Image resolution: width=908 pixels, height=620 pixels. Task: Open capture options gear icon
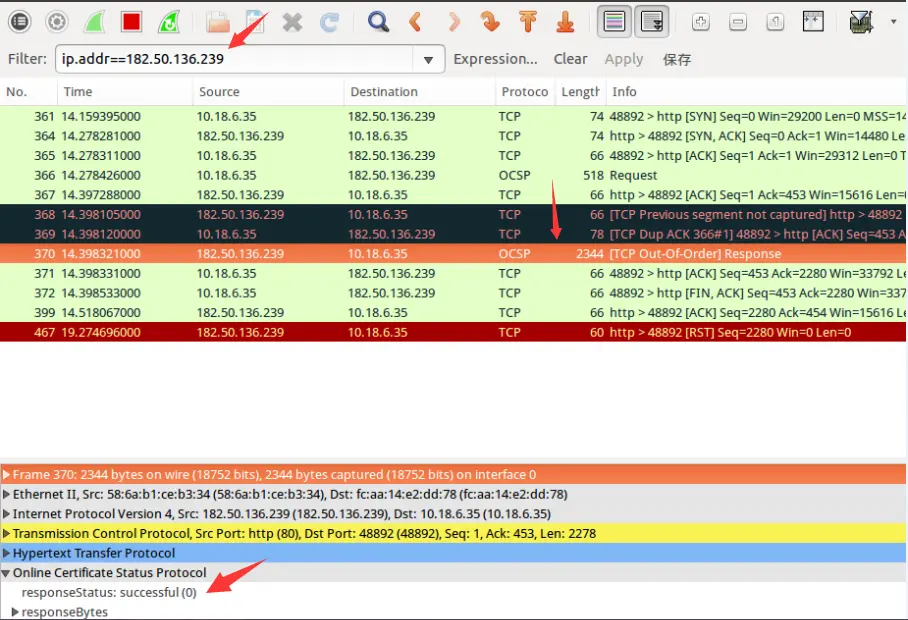point(56,22)
